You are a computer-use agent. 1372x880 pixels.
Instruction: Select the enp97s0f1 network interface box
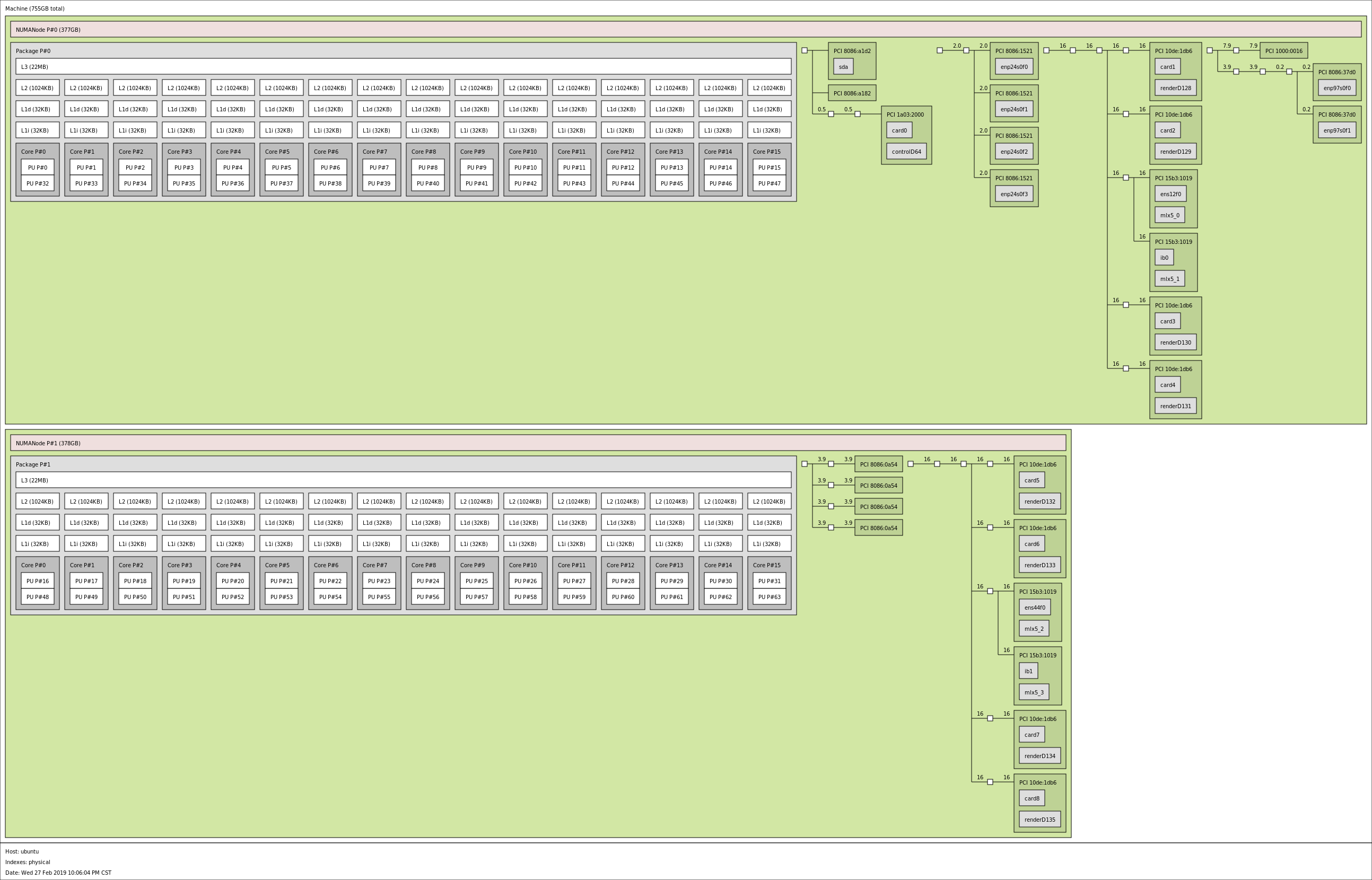point(1336,130)
